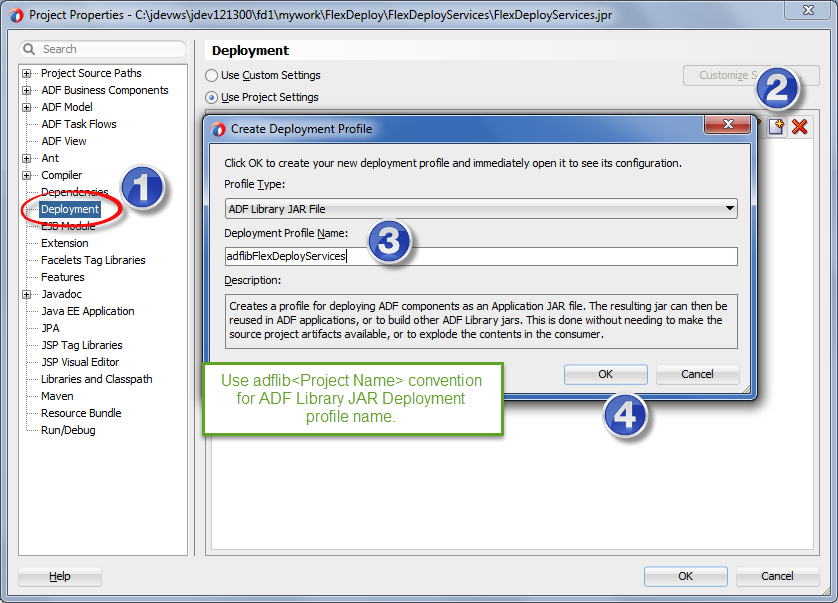838x603 pixels.
Task: Select Compiler label in tree
Action: coord(61,175)
